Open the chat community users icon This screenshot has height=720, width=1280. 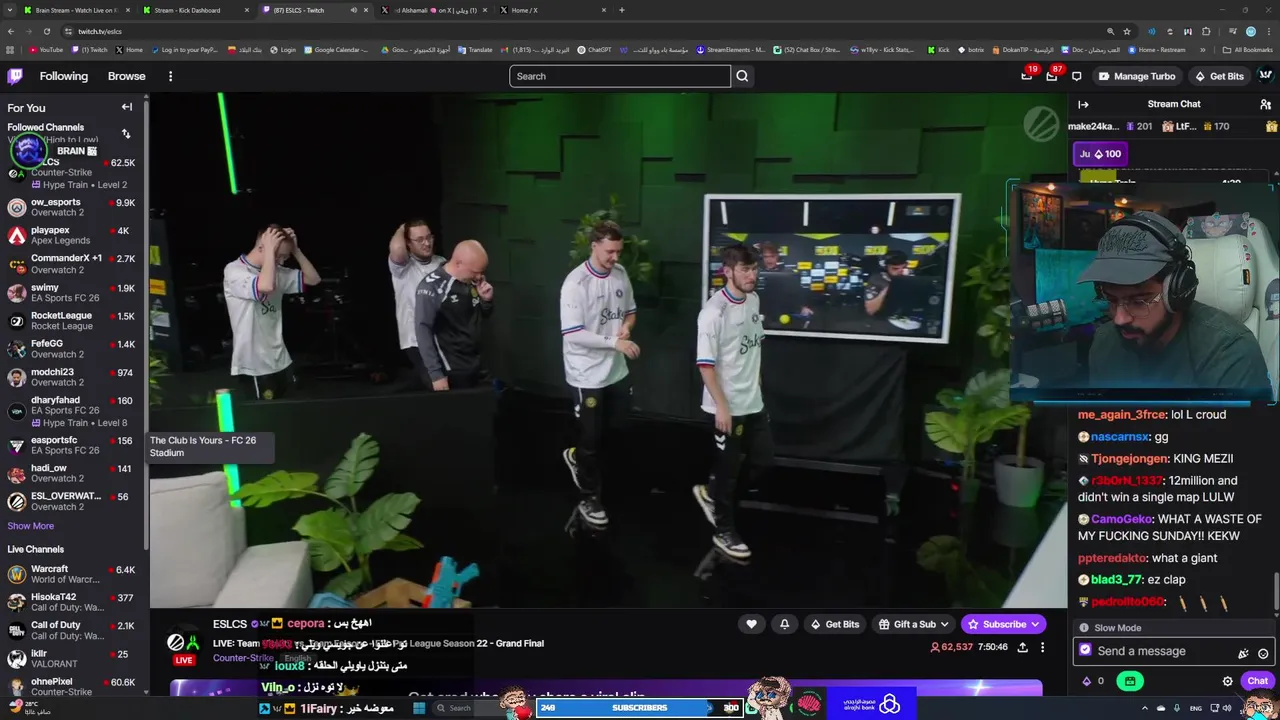coord(1265,104)
